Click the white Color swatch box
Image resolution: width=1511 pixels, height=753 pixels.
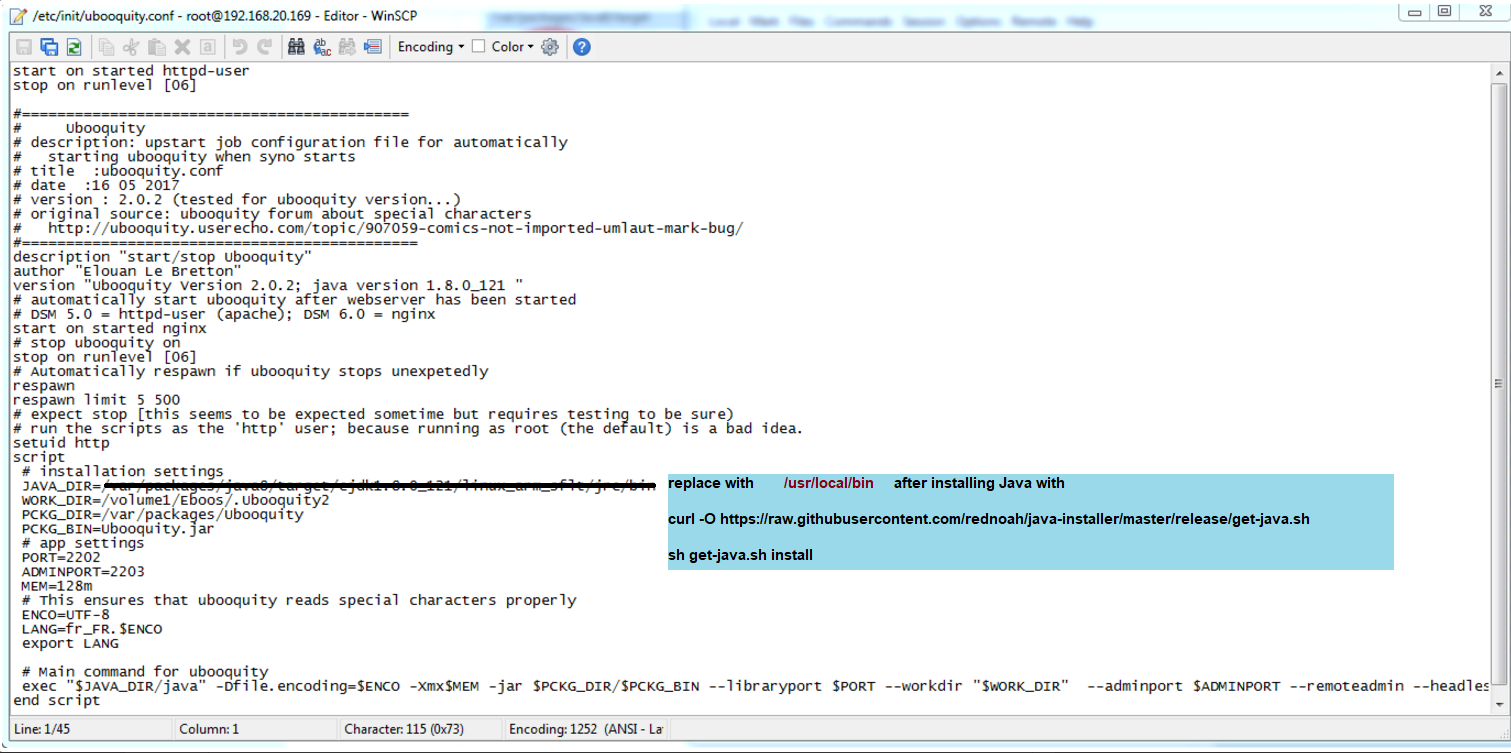click(478, 46)
